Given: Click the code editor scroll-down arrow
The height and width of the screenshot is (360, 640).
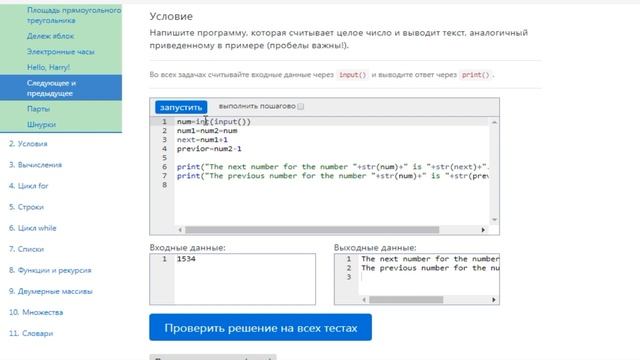Looking at the screenshot, I should (x=494, y=220).
